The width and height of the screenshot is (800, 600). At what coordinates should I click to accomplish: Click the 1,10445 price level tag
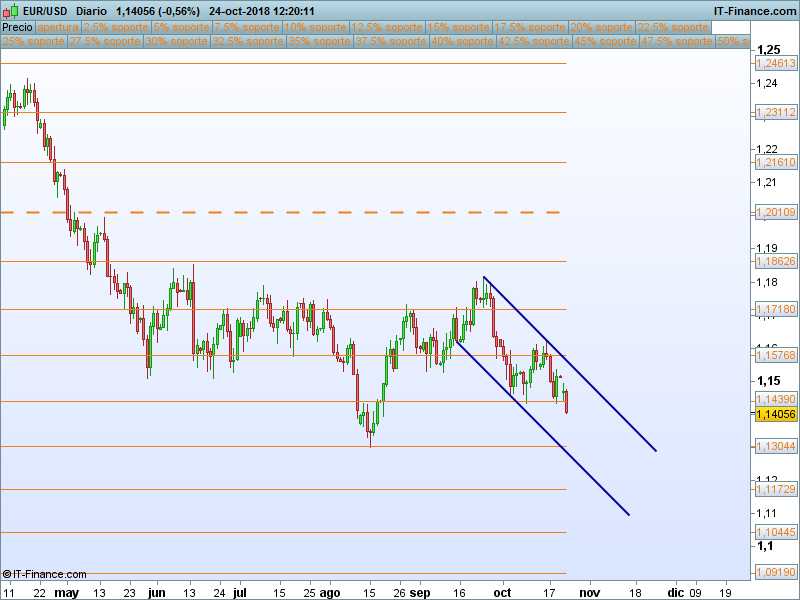[x=776, y=532]
